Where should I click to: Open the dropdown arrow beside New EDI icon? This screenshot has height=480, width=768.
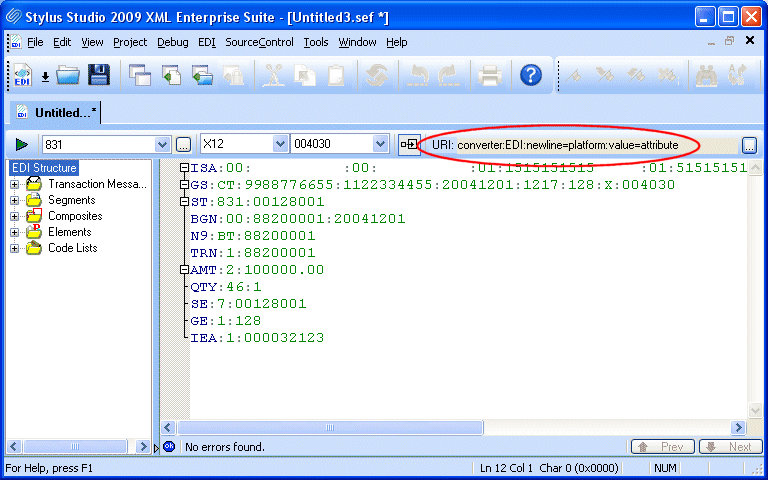45,77
